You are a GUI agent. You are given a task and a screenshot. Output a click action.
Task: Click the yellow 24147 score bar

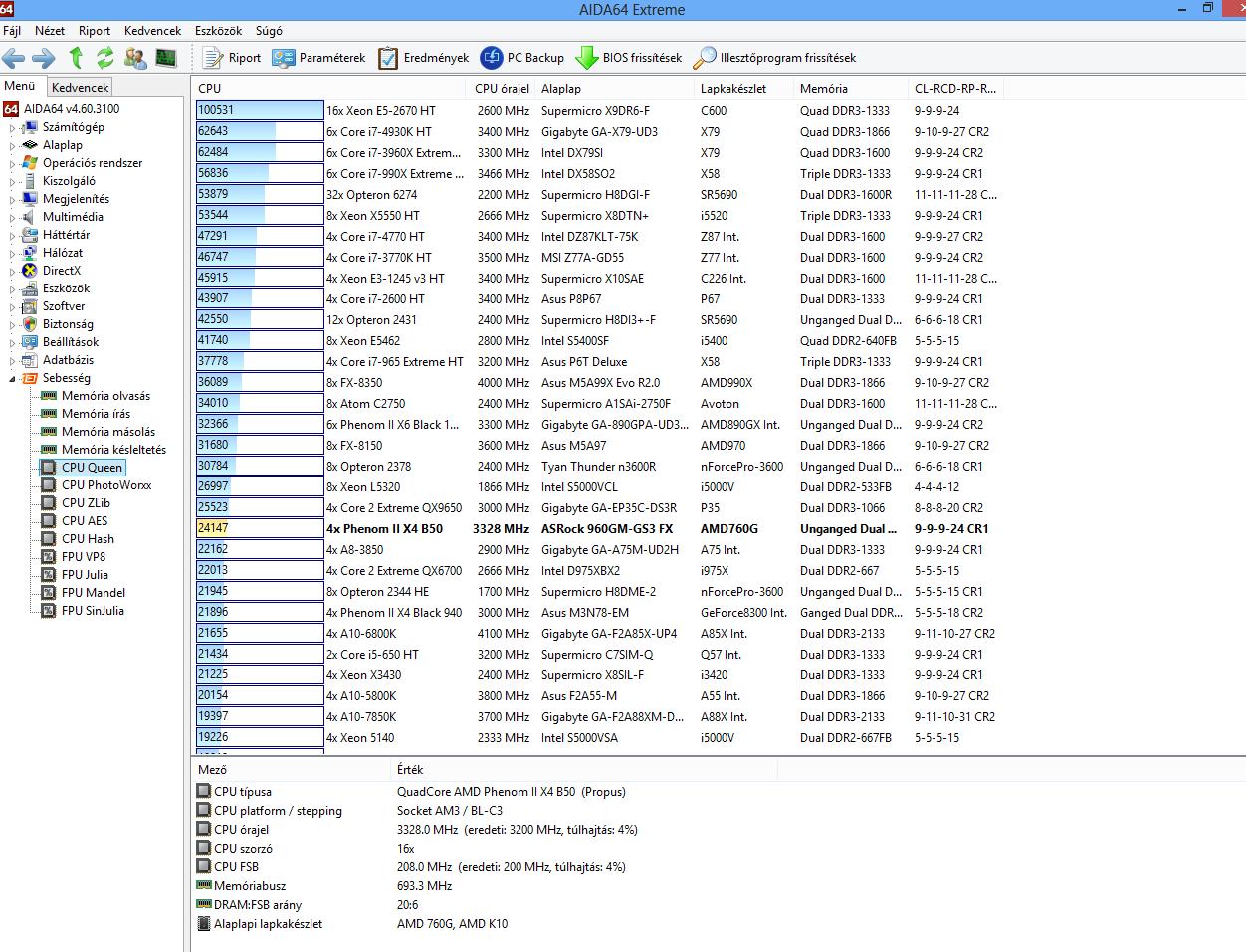260,529
